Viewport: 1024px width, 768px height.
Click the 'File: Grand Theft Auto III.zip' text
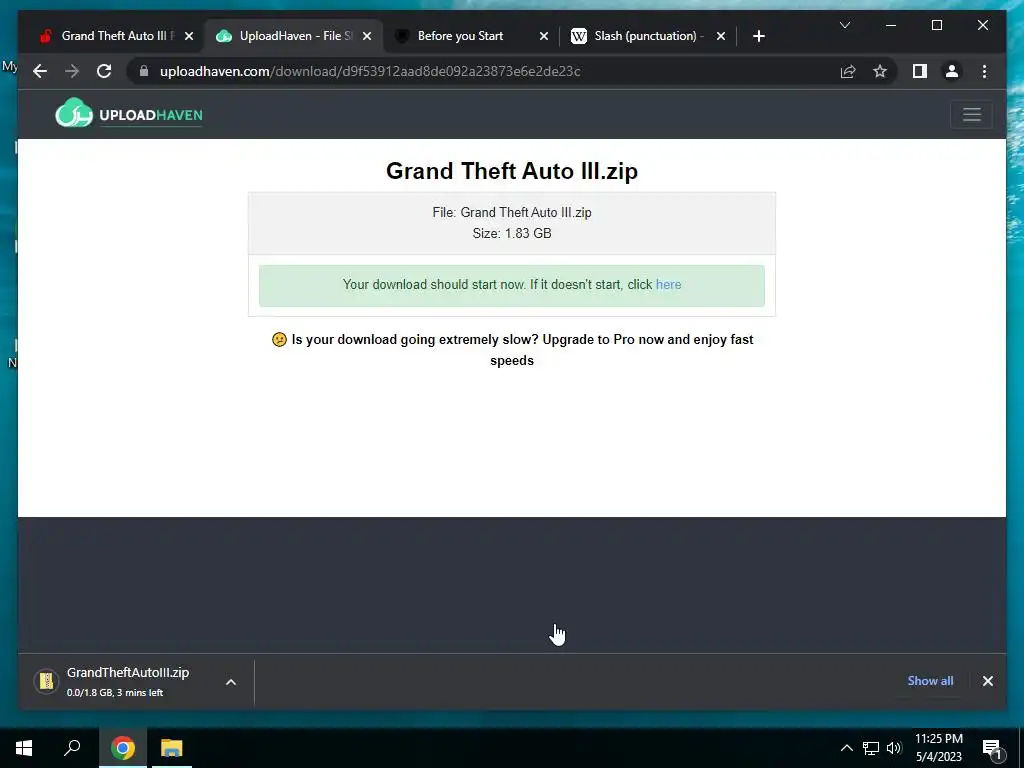pyautogui.click(x=512, y=212)
